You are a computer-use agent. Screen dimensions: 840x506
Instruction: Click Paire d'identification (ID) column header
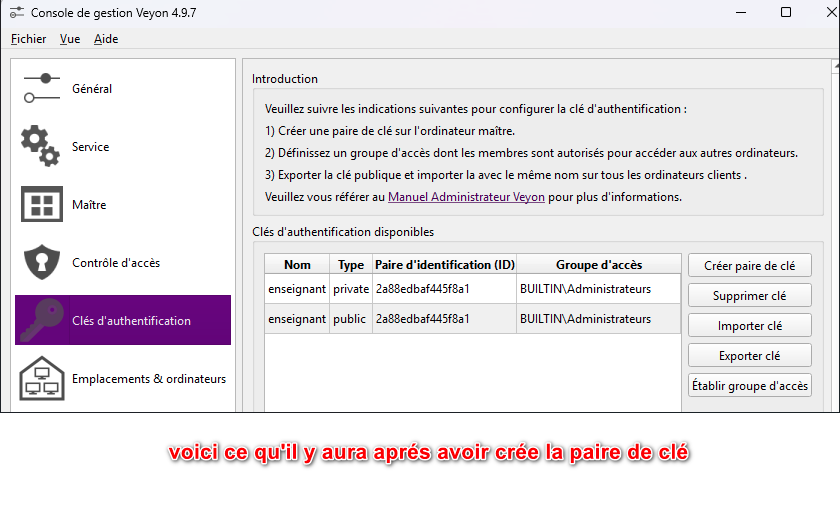coord(445,265)
